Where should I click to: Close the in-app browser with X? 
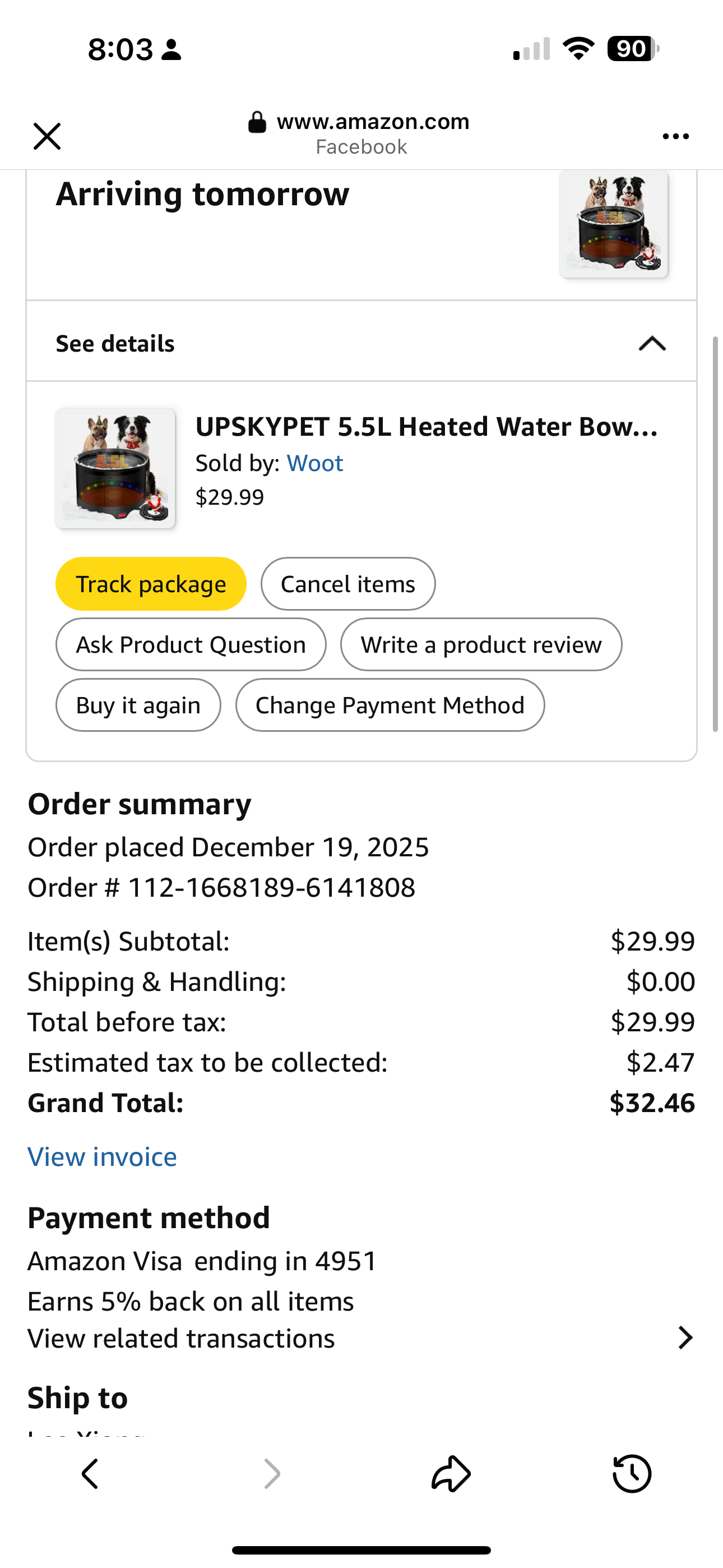(x=47, y=136)
